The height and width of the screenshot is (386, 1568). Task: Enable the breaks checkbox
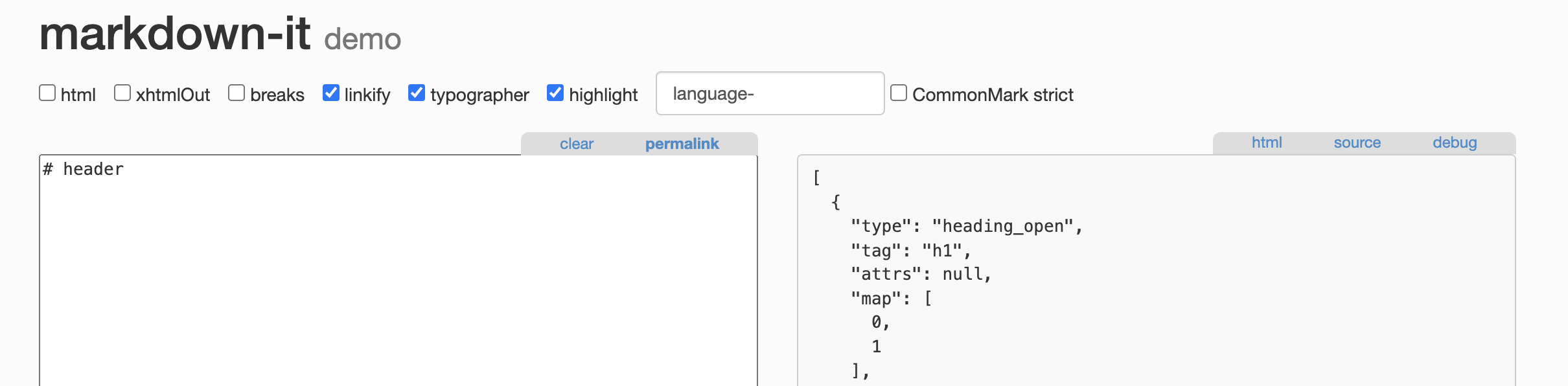coord(236,93)
